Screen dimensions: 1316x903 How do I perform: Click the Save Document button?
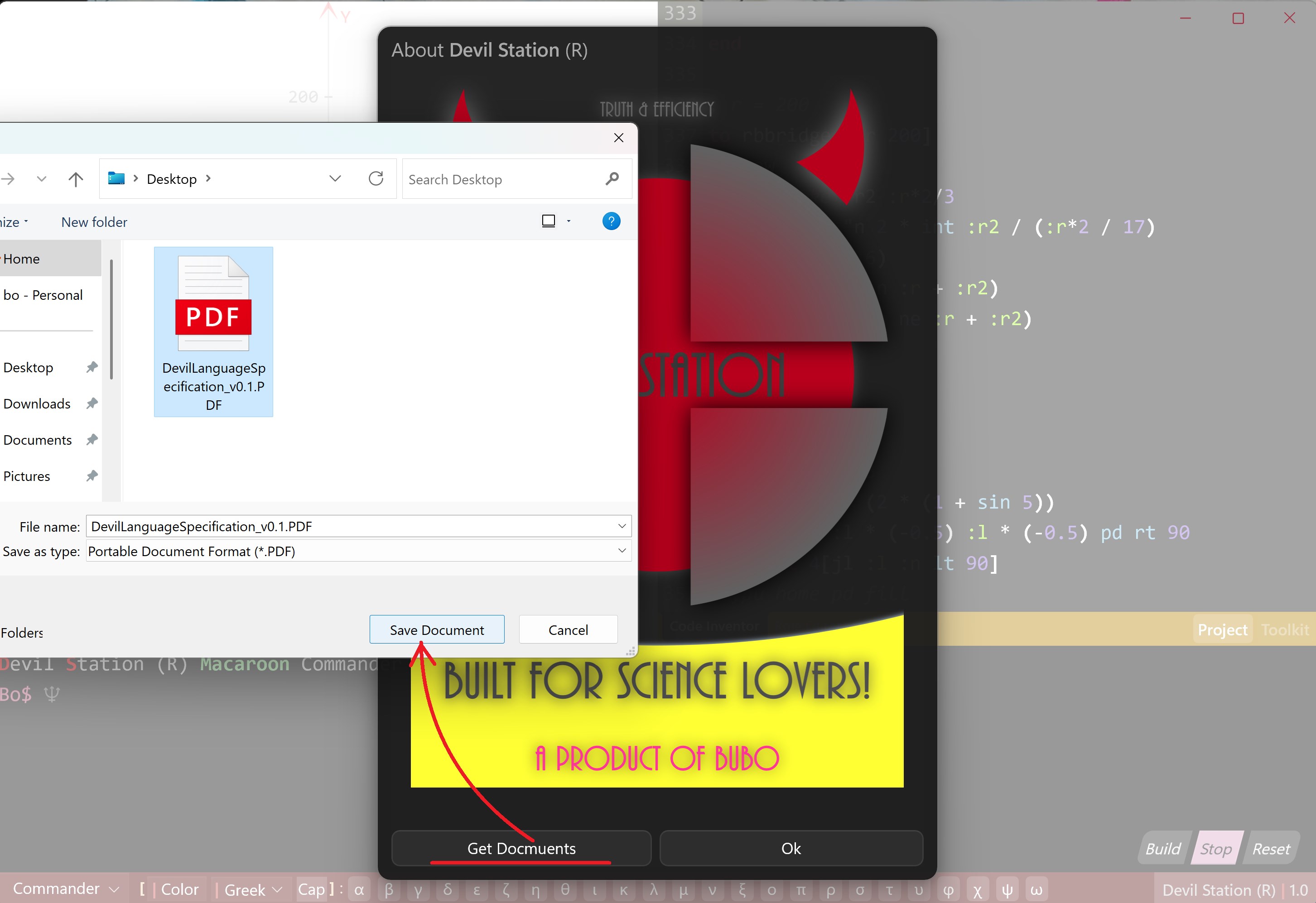(x=437, y=629)
